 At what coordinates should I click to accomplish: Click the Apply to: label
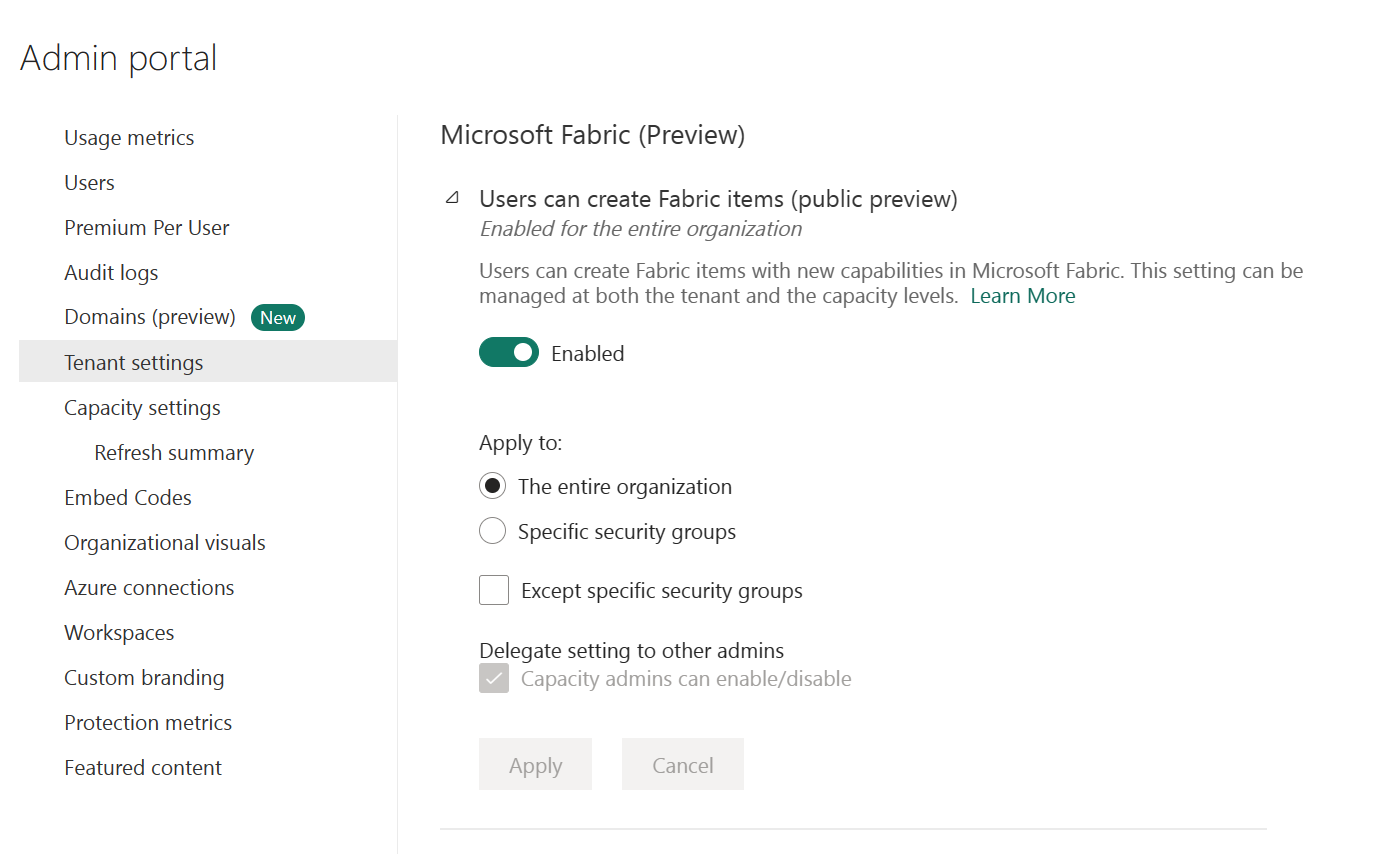coord(521,442)
